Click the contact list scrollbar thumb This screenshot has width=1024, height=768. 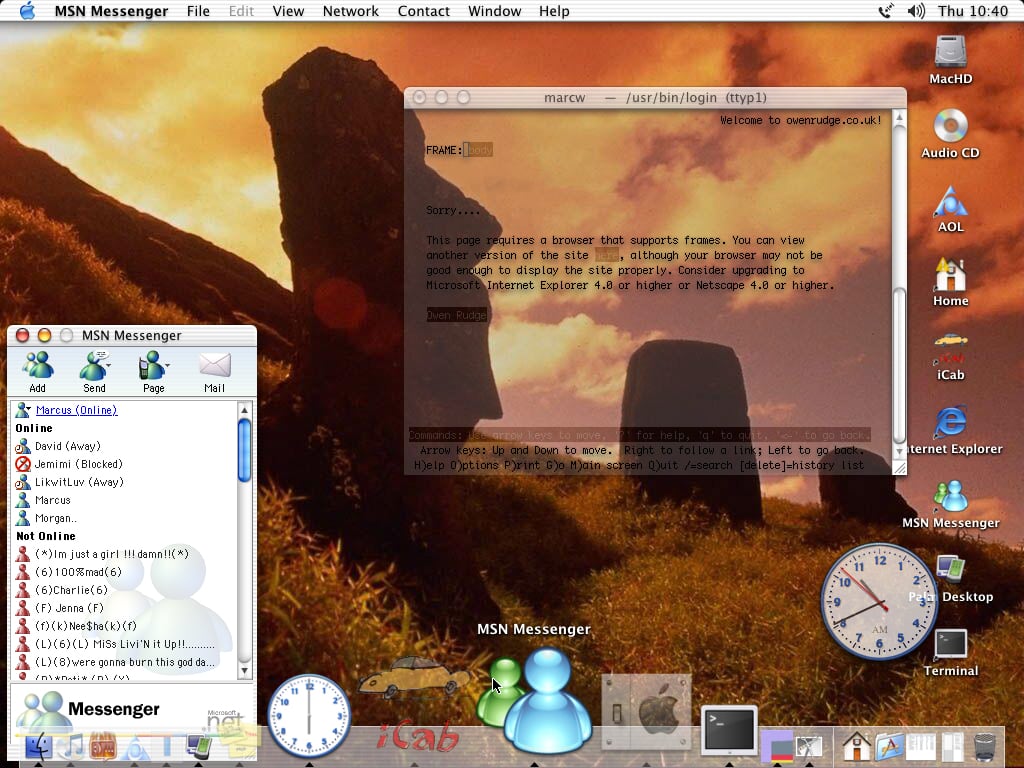tap(244, 450)
